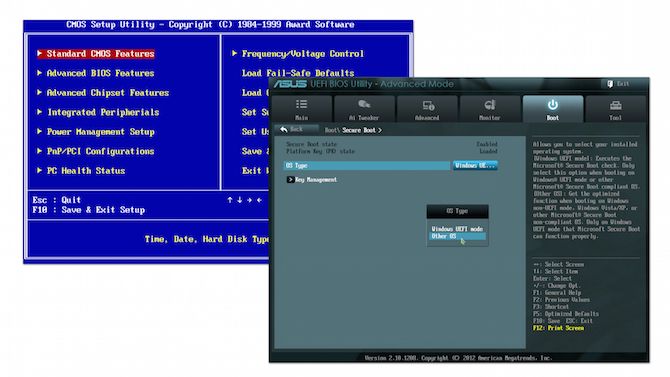Screen dimensions: 670x377
Task: Click the Version copyright footer text
Action: 458,358
